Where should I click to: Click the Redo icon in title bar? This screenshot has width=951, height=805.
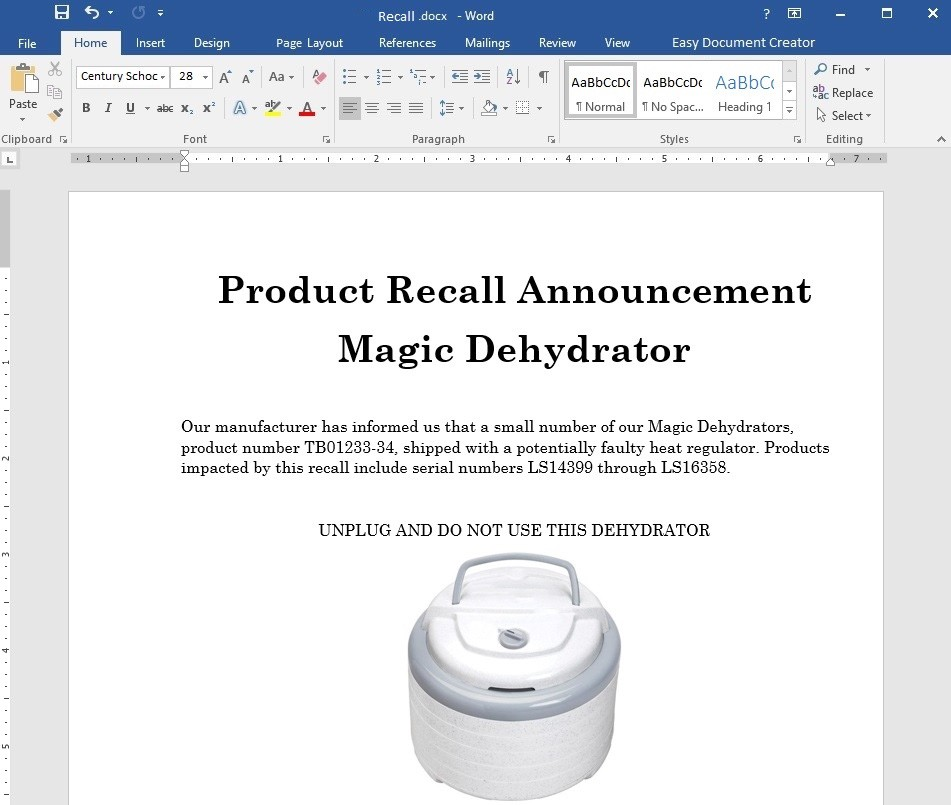click(138, 13)
